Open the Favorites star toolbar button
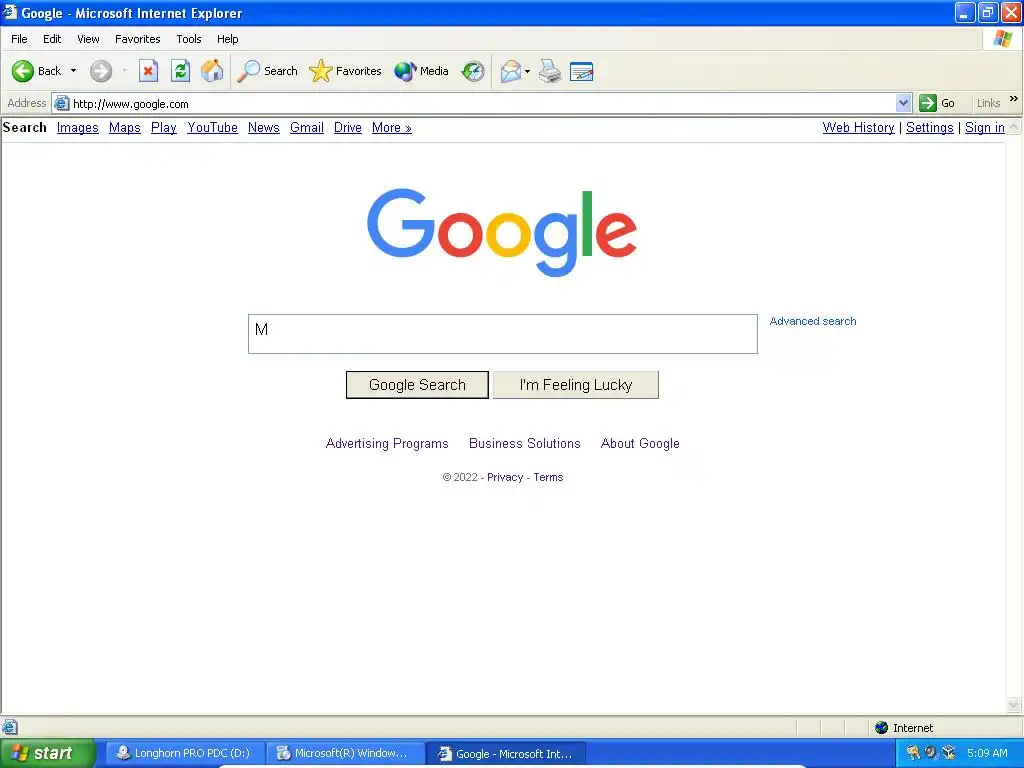This screenshot has height=768, width=1024. [345, 71]
